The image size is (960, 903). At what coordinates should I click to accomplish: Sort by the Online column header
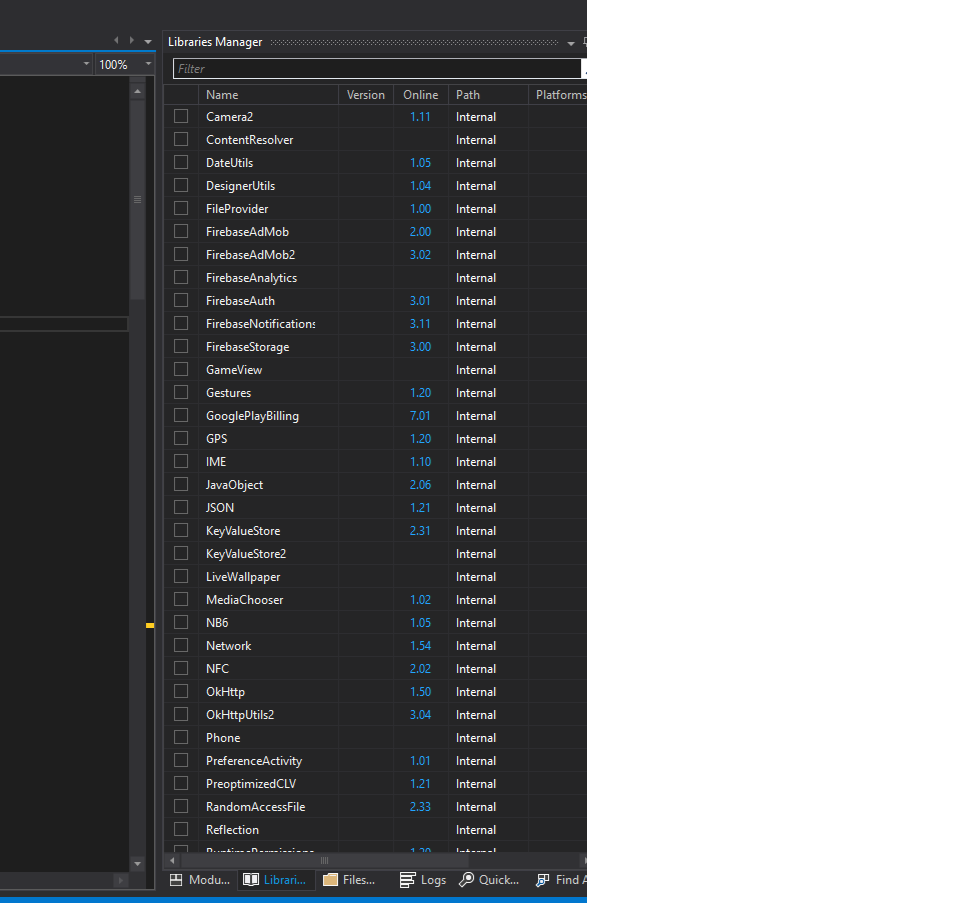421,95
